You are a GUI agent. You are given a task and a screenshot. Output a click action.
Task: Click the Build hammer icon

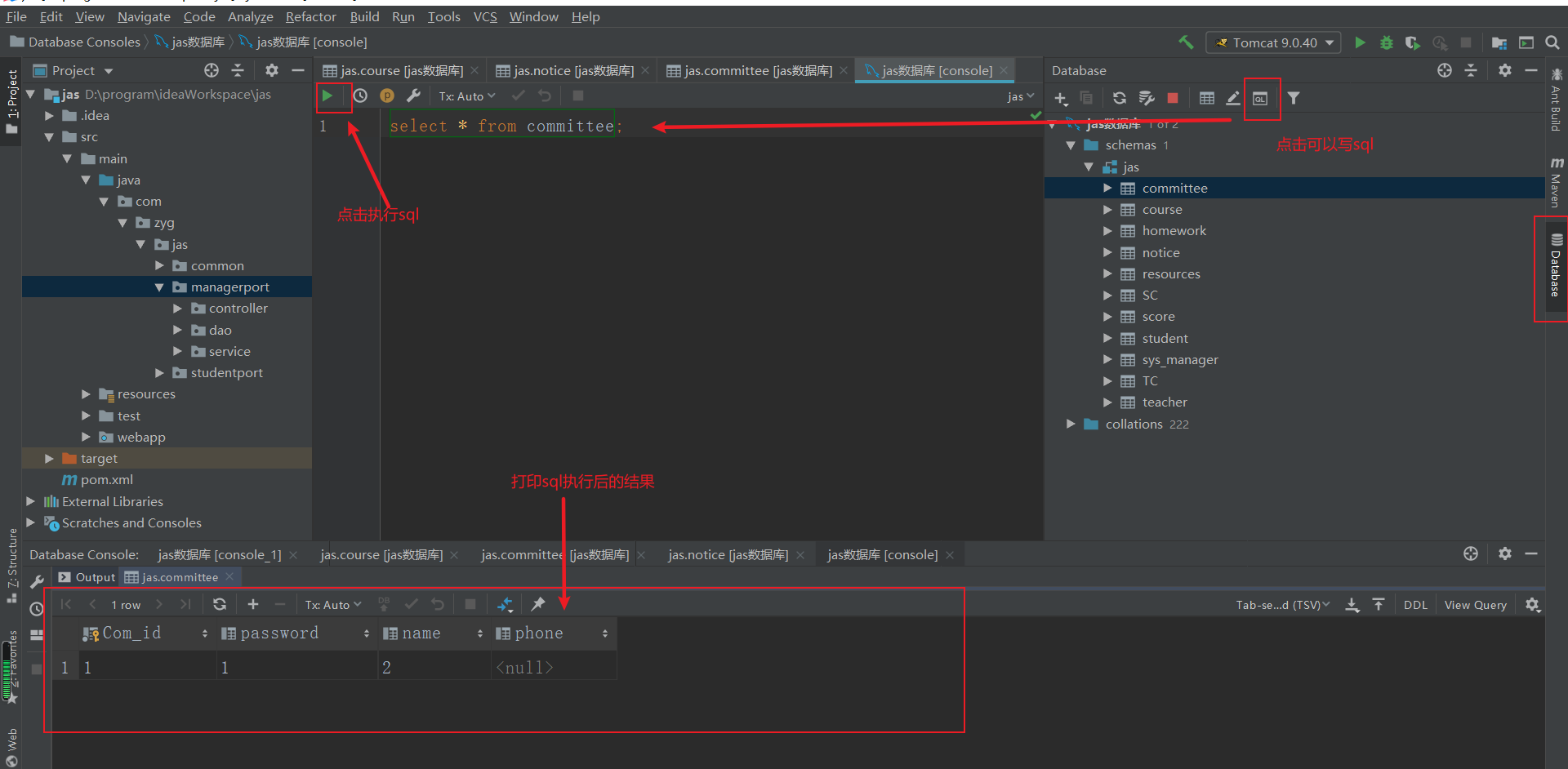click(1186, 42)
